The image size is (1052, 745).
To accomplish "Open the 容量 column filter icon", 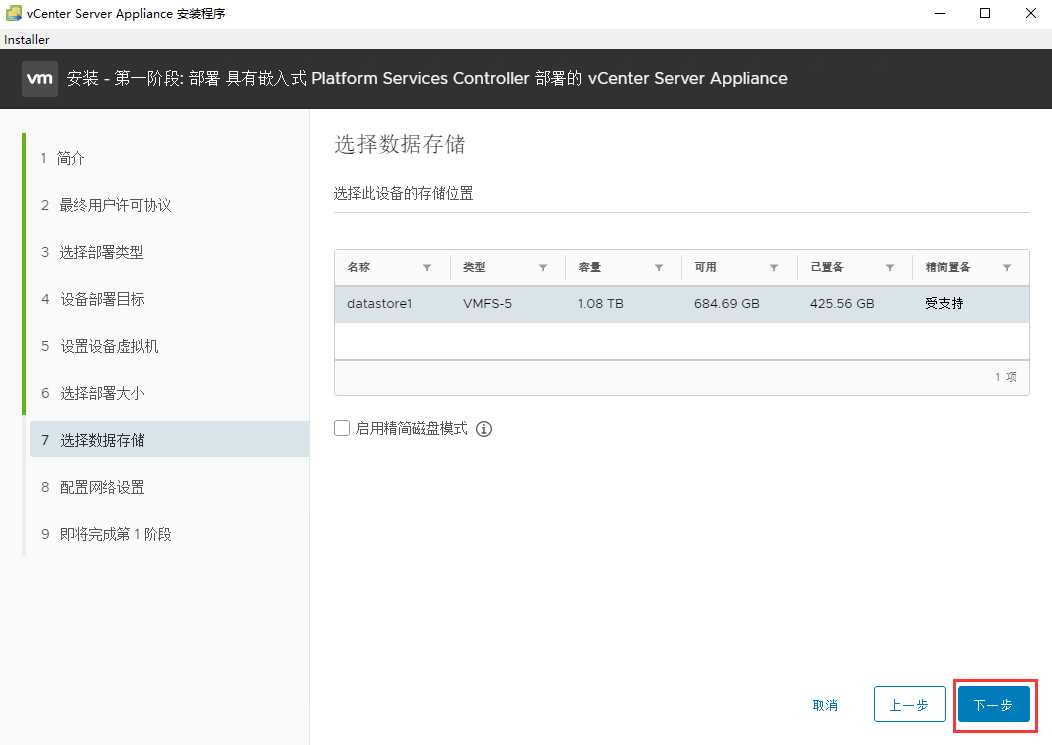I will (x=659, y=268).
